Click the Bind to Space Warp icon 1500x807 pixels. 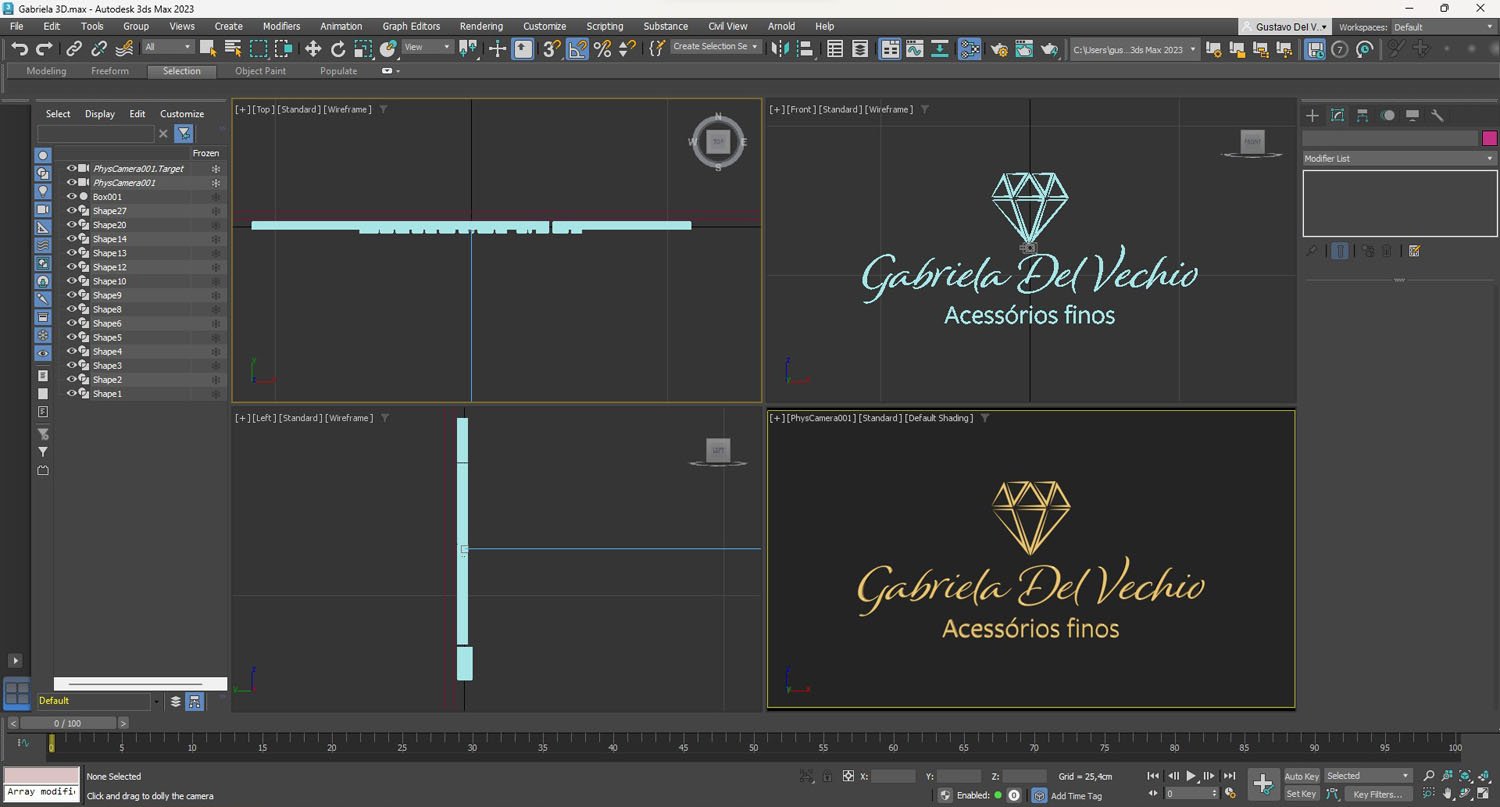(124, 48)
